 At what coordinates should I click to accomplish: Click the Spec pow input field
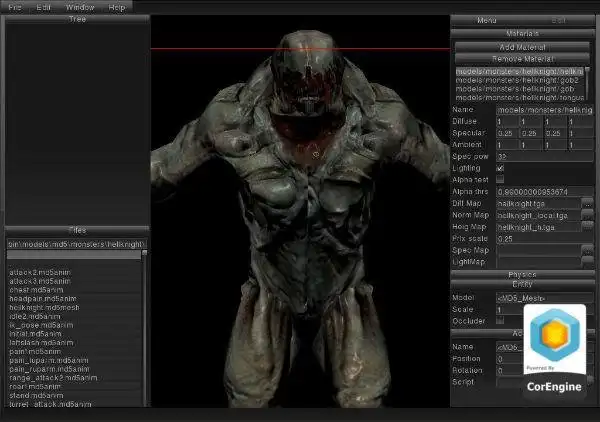point(545,156)
